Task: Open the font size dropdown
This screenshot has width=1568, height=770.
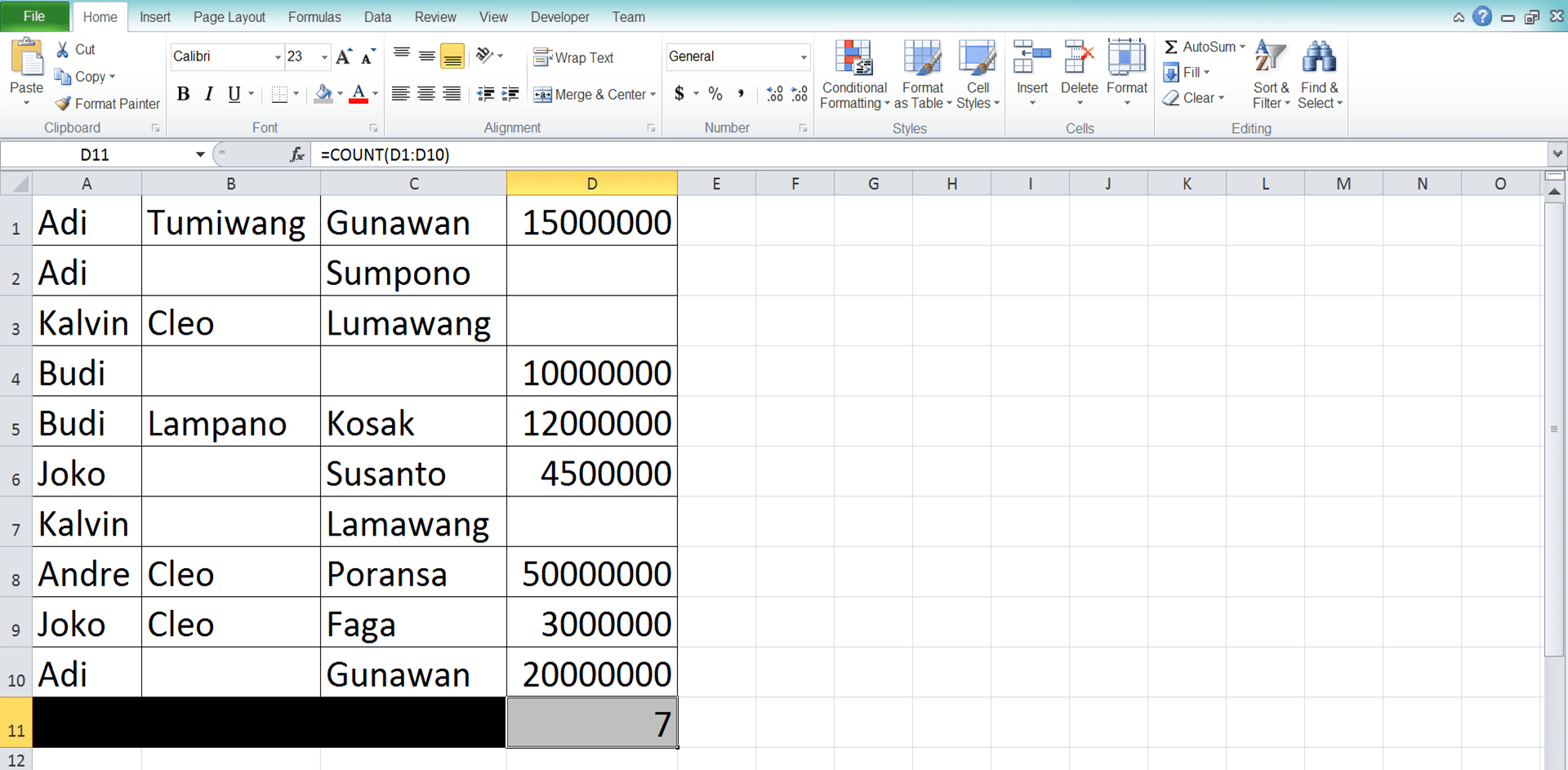Action: [324, 56]
